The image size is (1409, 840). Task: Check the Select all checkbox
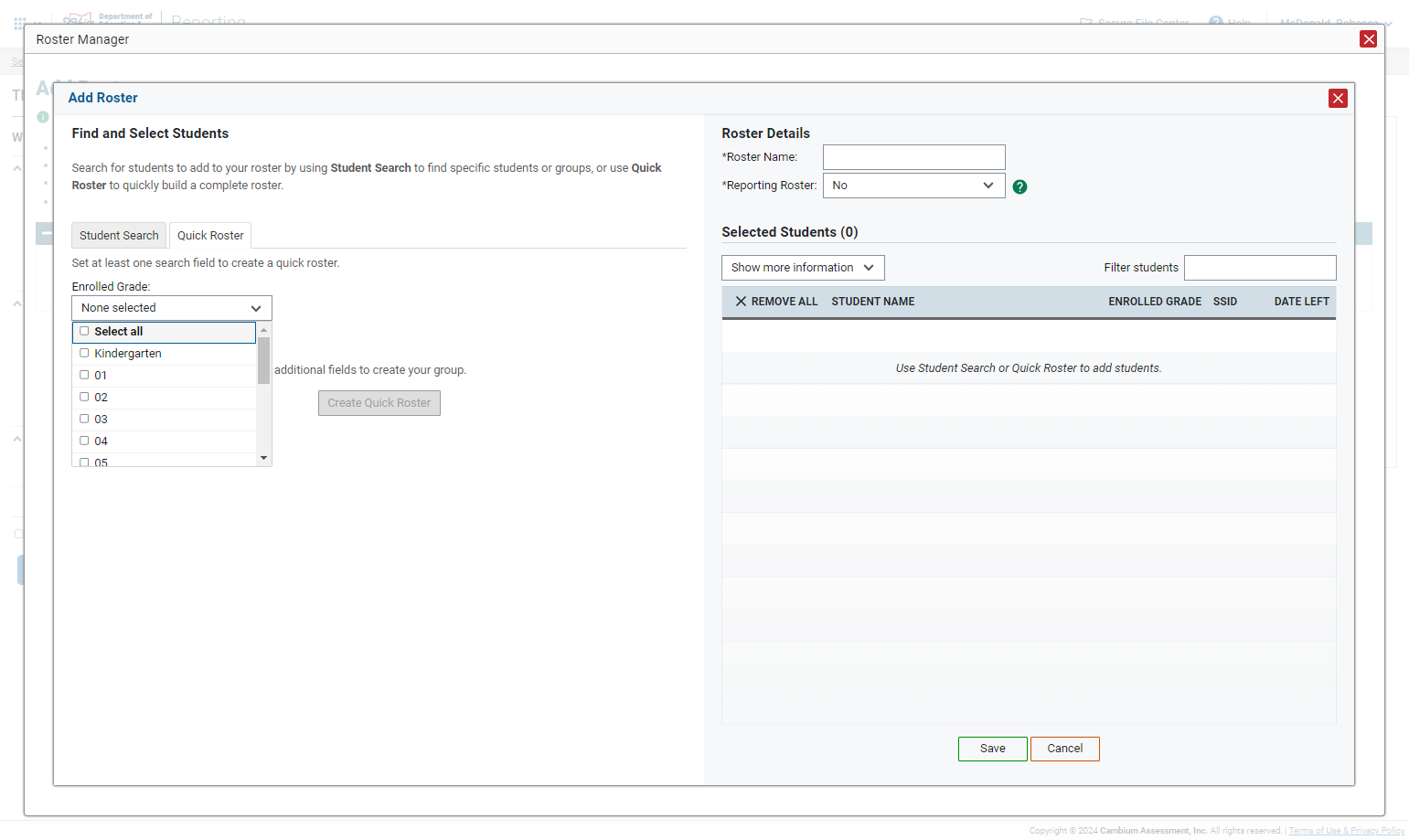point(84,331)
